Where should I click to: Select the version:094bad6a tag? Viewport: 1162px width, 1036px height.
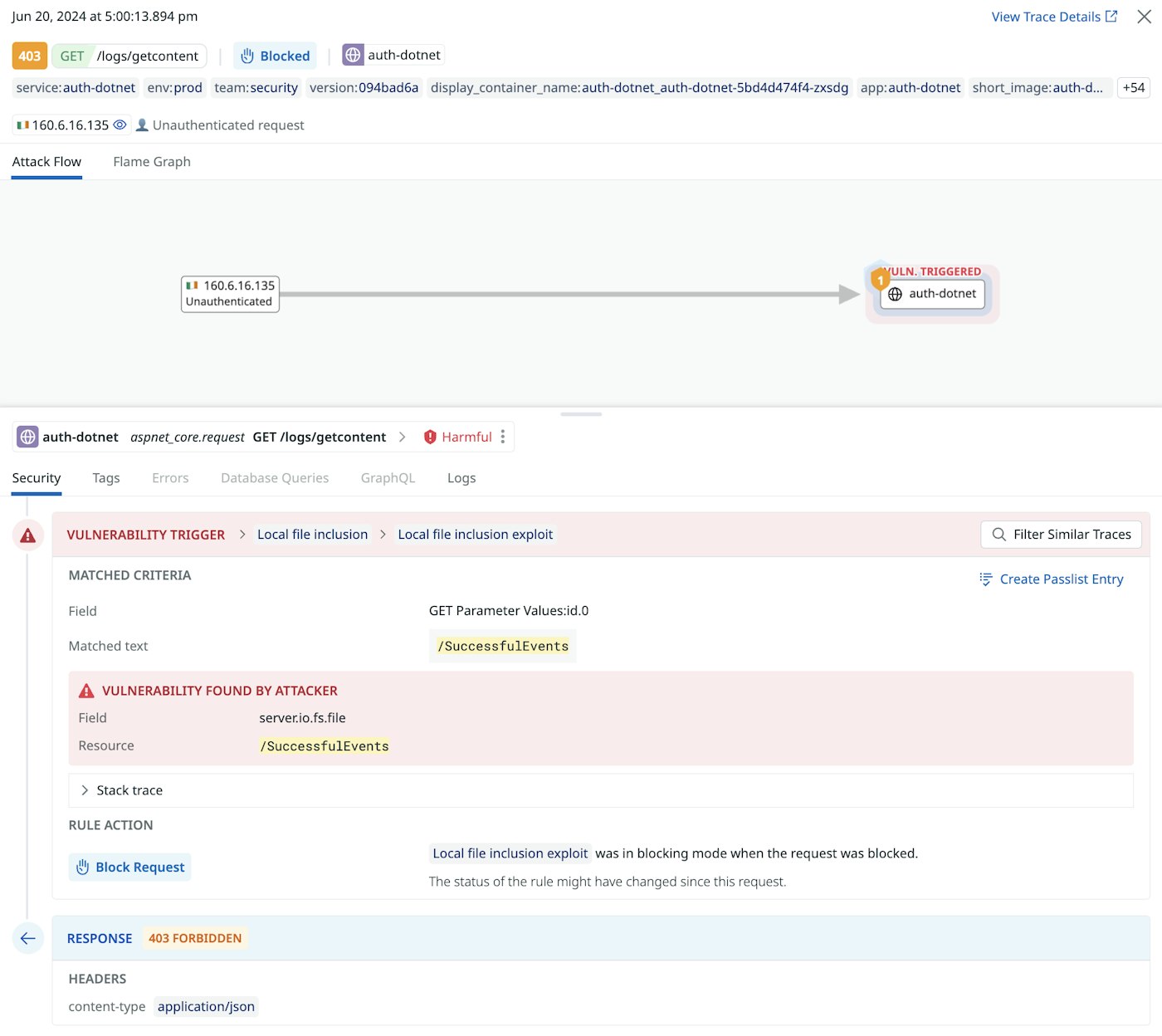[x=364, y=87]
